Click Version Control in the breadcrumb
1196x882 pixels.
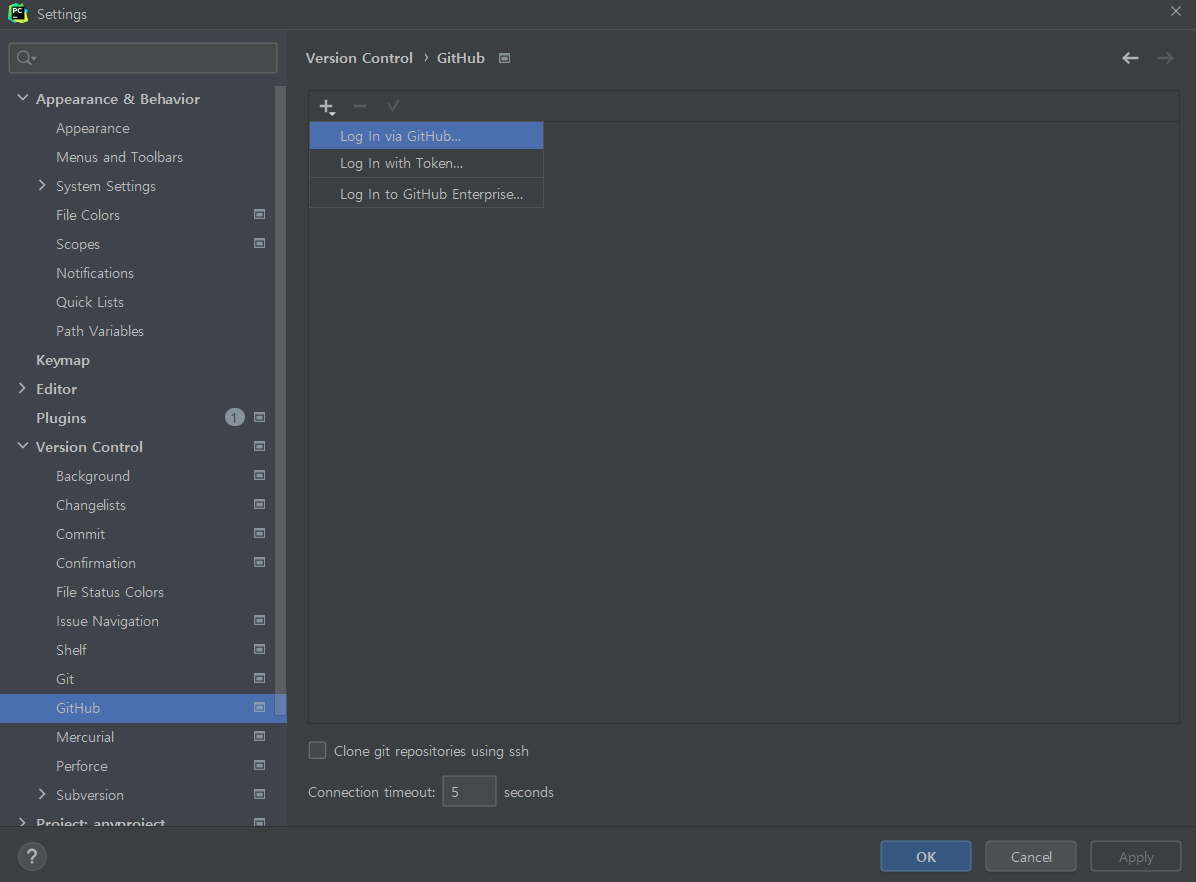click(x=359, y=58)
